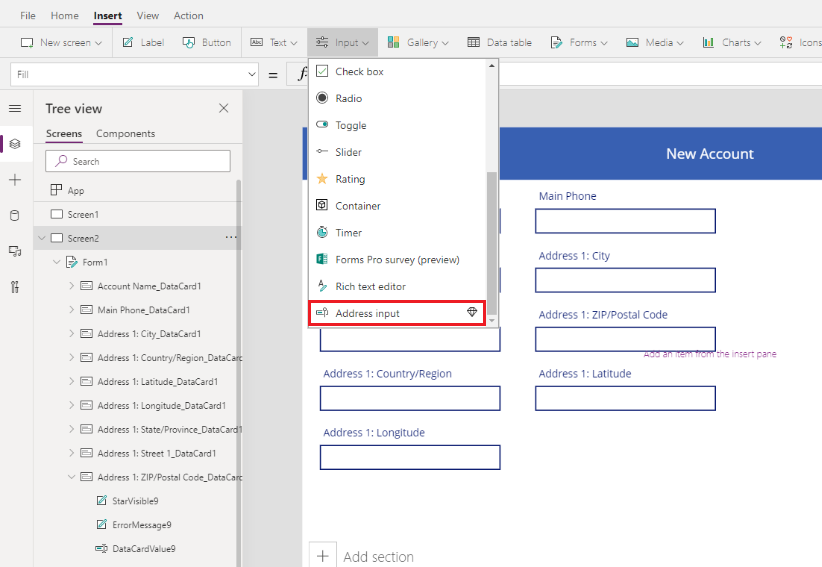
Task: Switch to the Components tab
Action: tap(125, 134)
